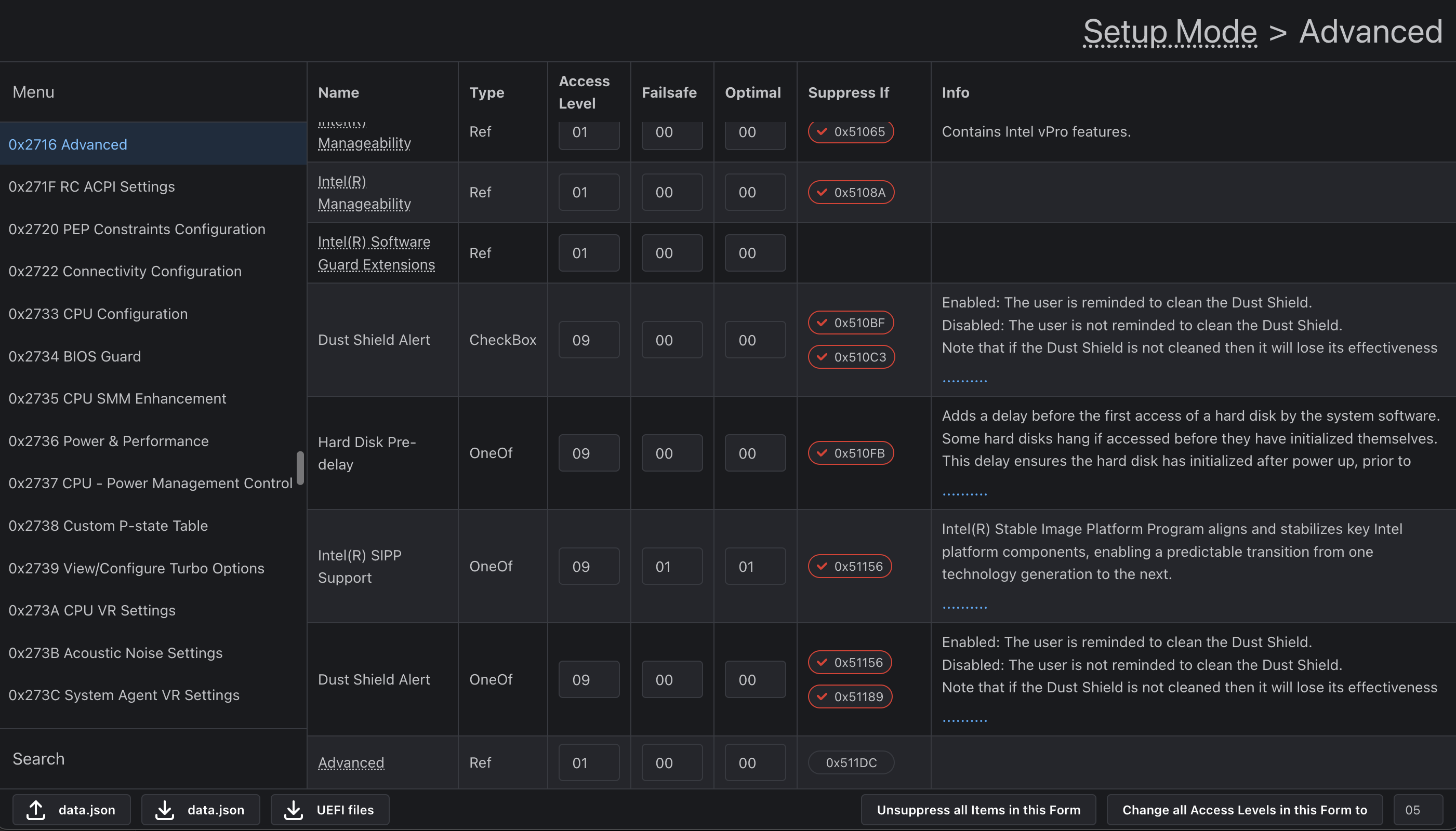The height and width of the screenshot is (831, 1456).
Task: Click suppress icon for 0x510FB
Action: (x=820, y=452)
